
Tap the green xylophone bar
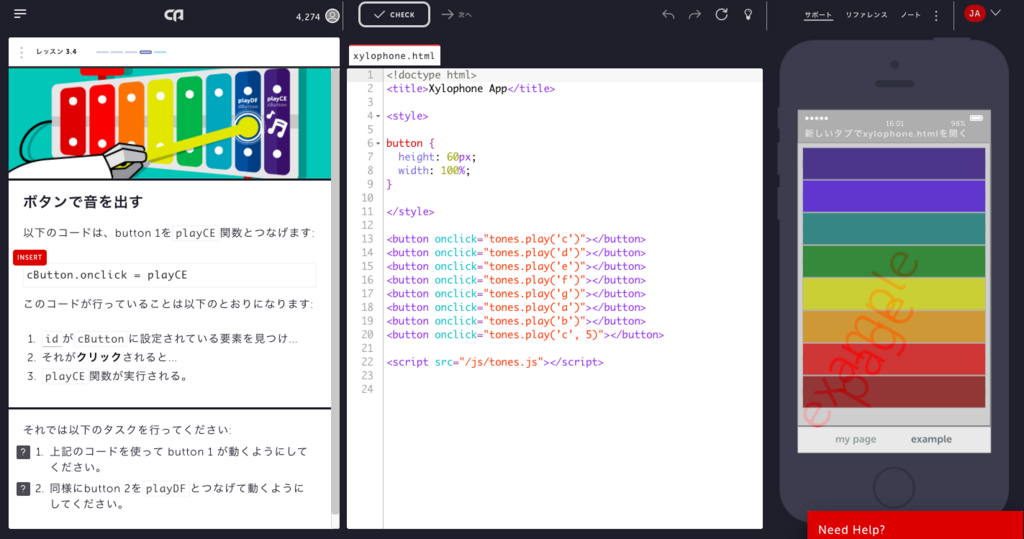[893, 261]
